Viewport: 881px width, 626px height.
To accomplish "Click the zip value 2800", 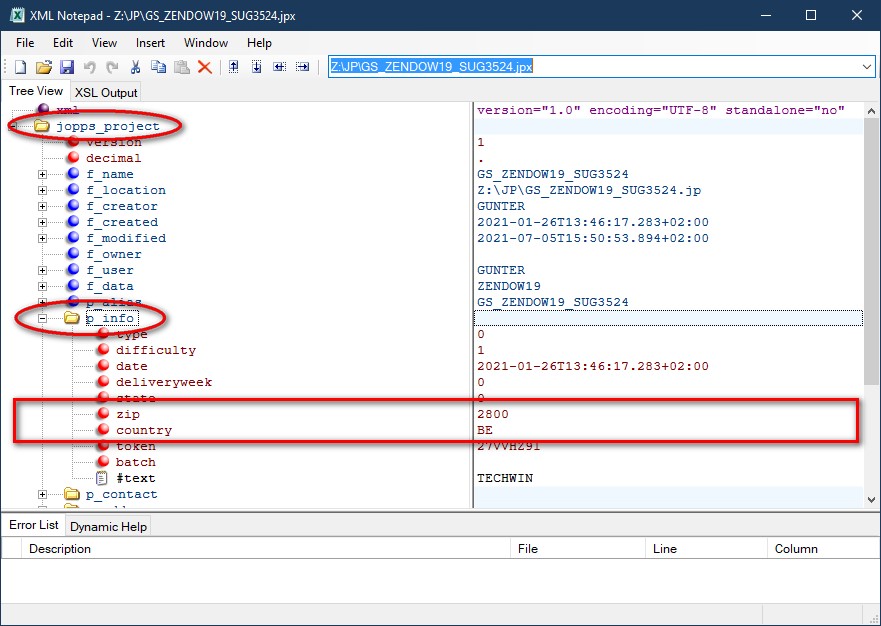I will click(x=493, y=414).
